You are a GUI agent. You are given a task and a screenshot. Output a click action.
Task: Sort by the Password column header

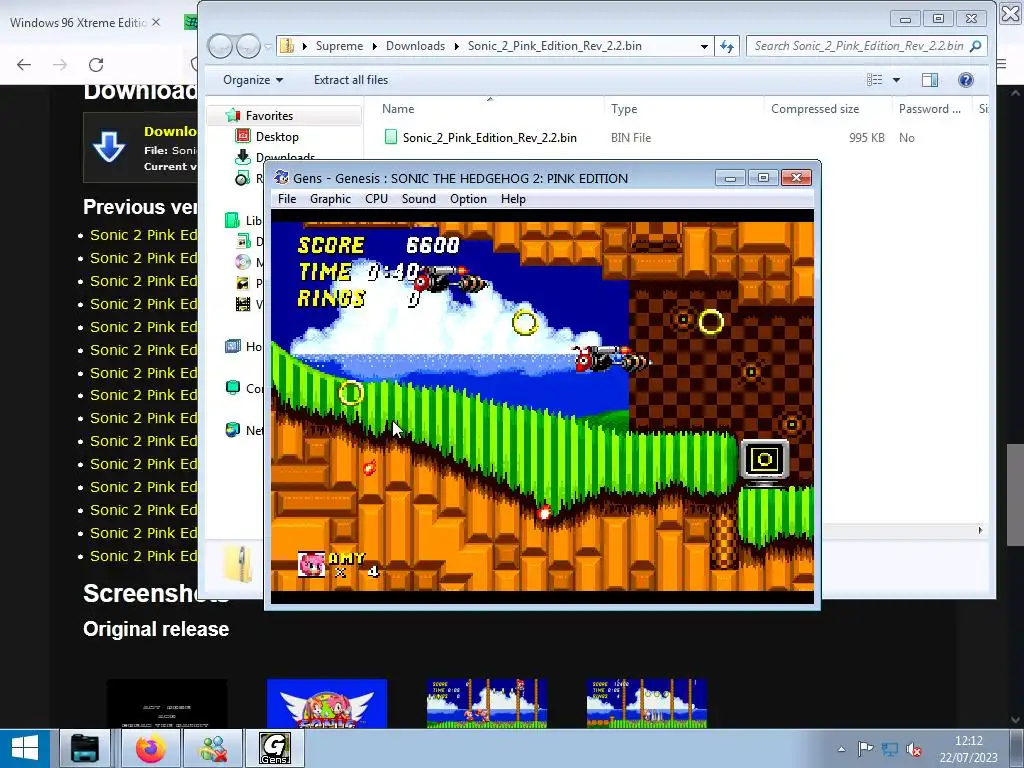(x=929, y=109)
